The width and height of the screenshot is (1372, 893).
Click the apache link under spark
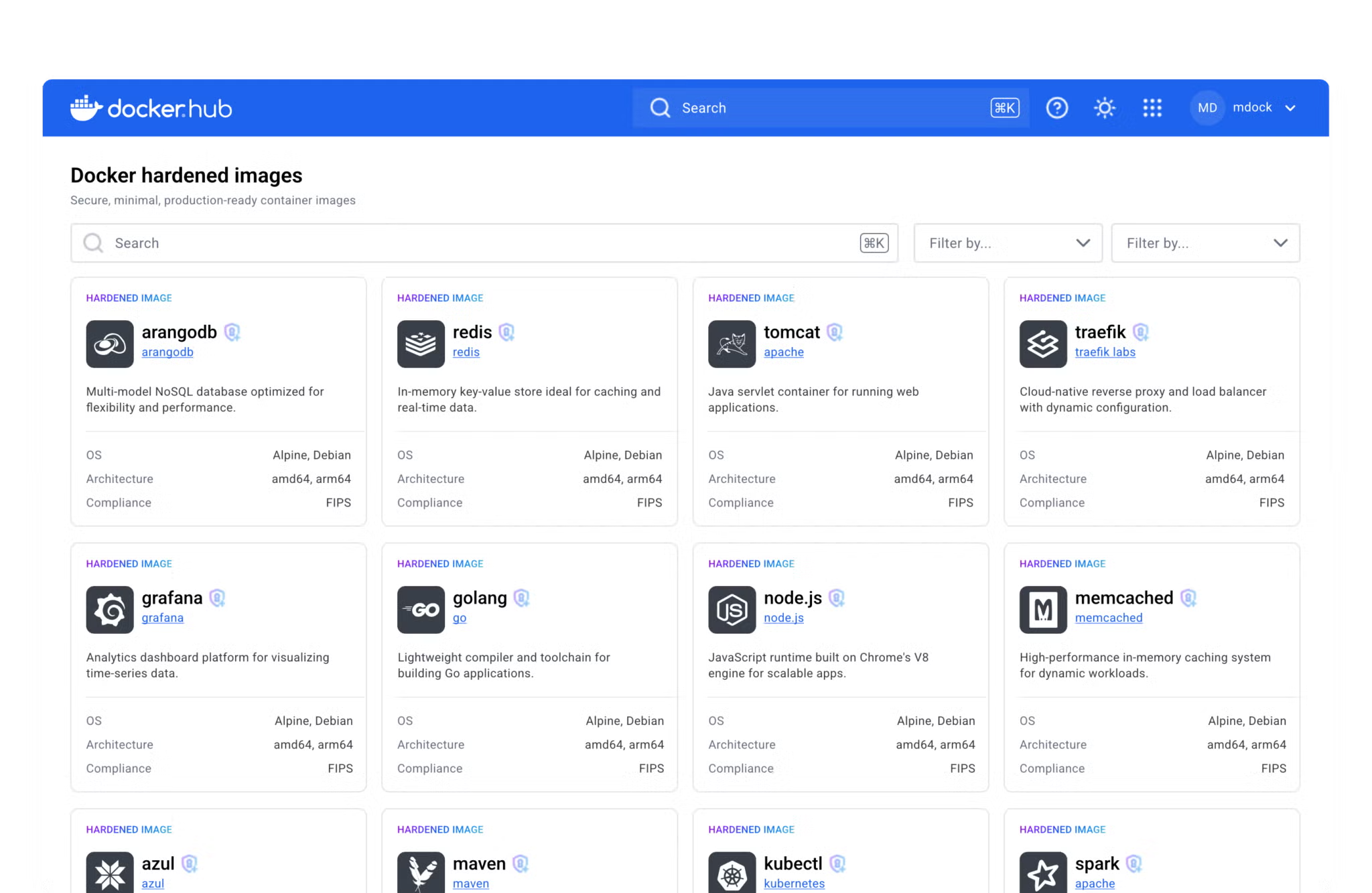pyautogui.click(x=1094, y=884)
